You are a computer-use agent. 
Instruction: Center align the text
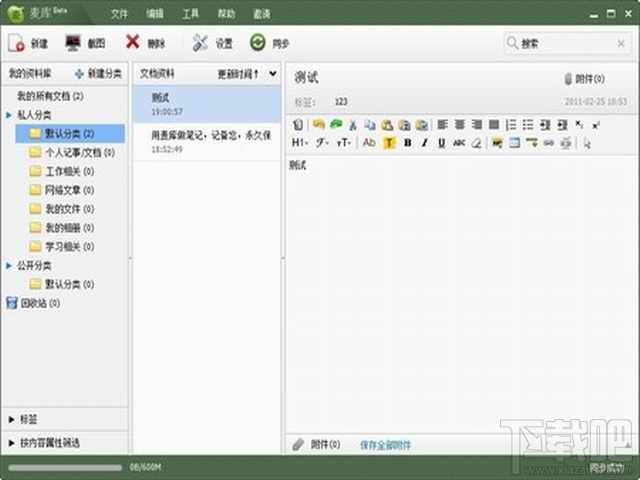coord(460,124)
